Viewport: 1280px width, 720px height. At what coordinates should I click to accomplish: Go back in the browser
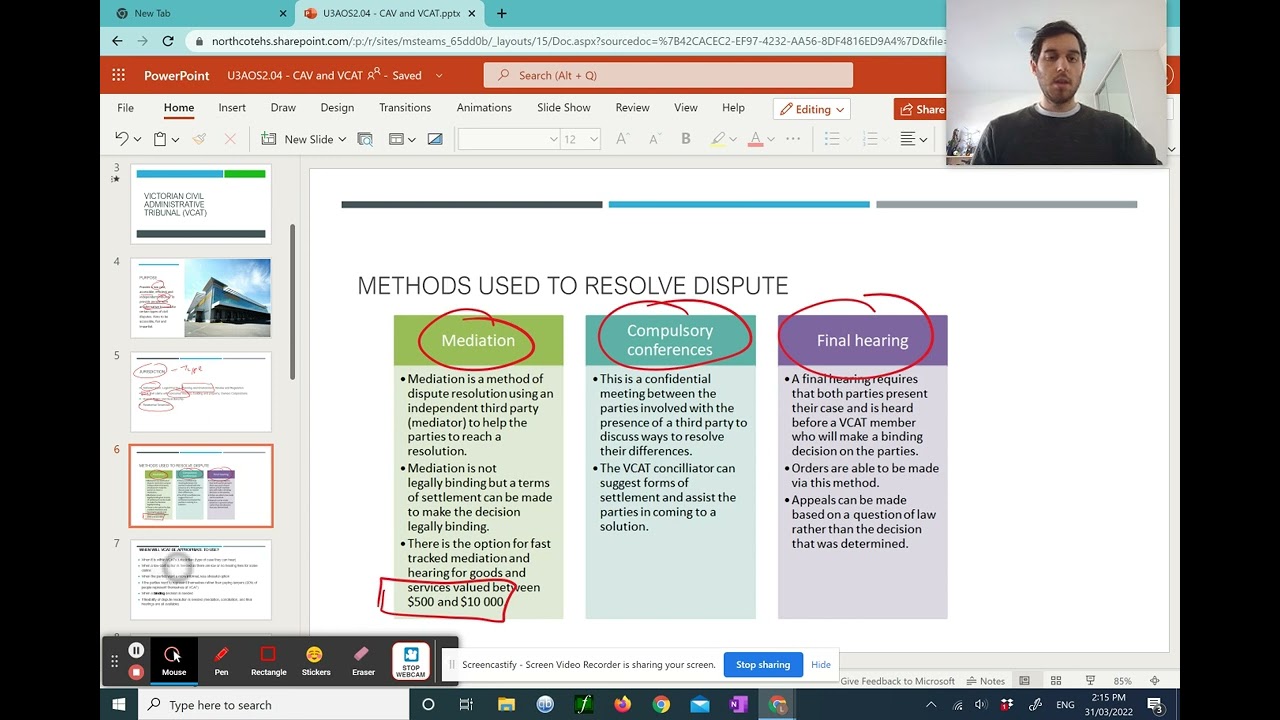[117, 41]
